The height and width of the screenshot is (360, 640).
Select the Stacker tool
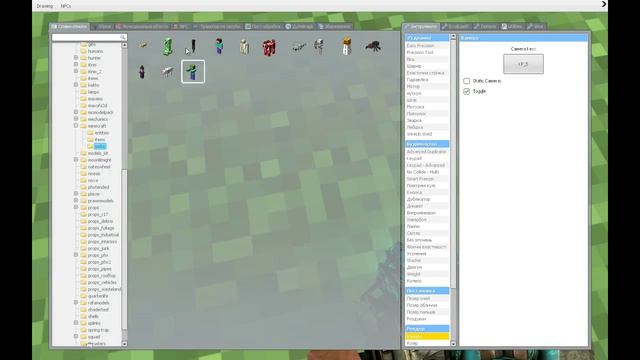tap(427, 260)
